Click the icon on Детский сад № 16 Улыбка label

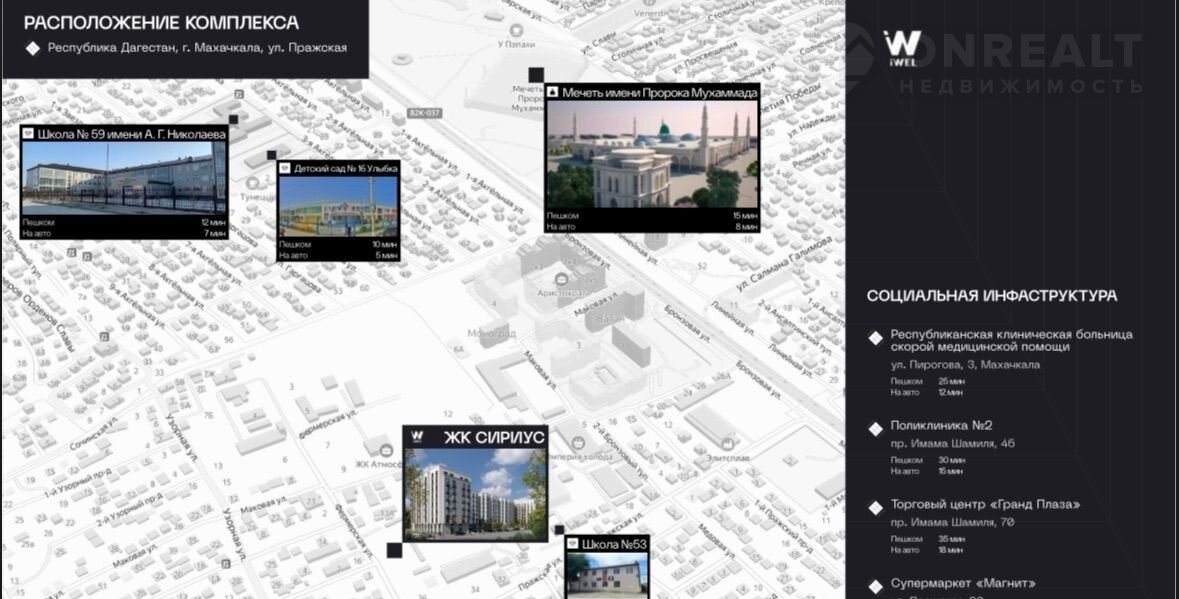point(285,168)
